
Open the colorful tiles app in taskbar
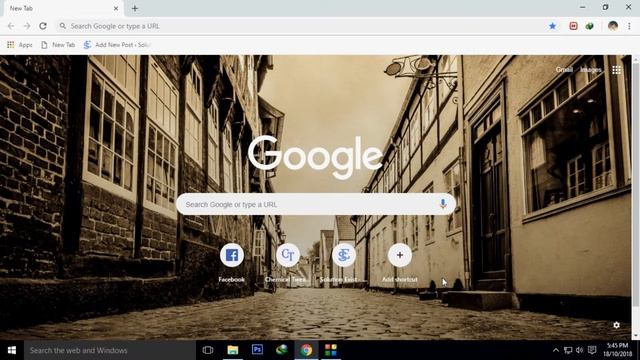click(x=331, y=350)
